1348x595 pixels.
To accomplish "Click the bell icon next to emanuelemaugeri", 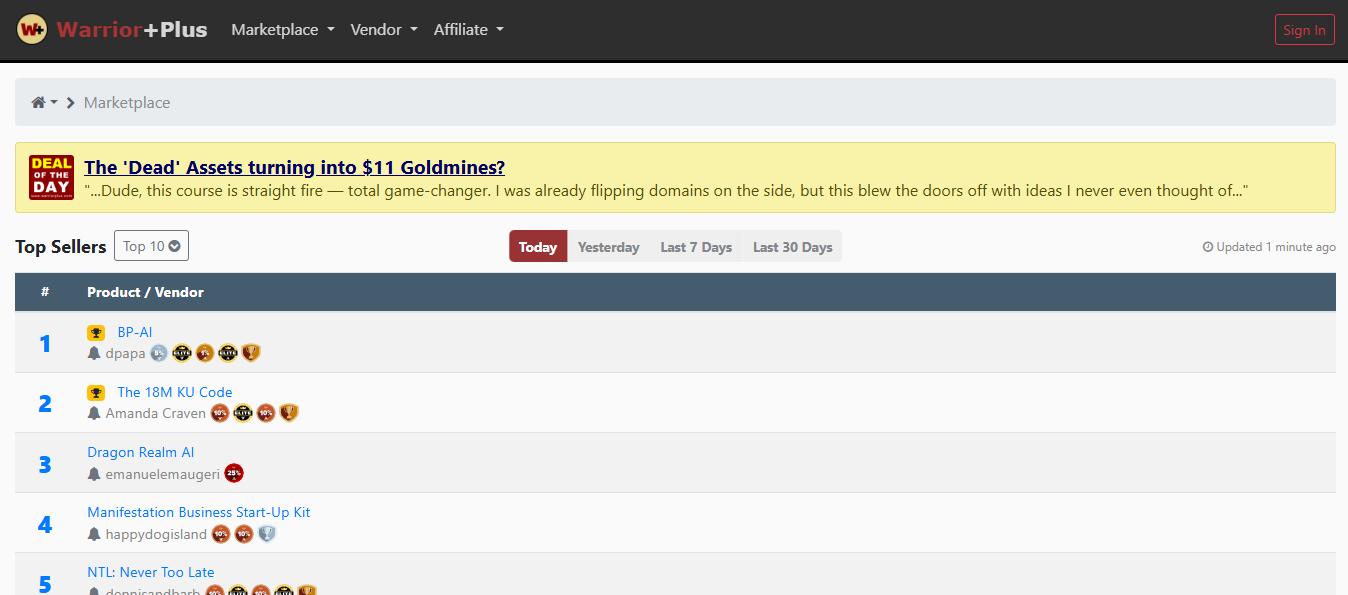I will click(x=94, y=473).
